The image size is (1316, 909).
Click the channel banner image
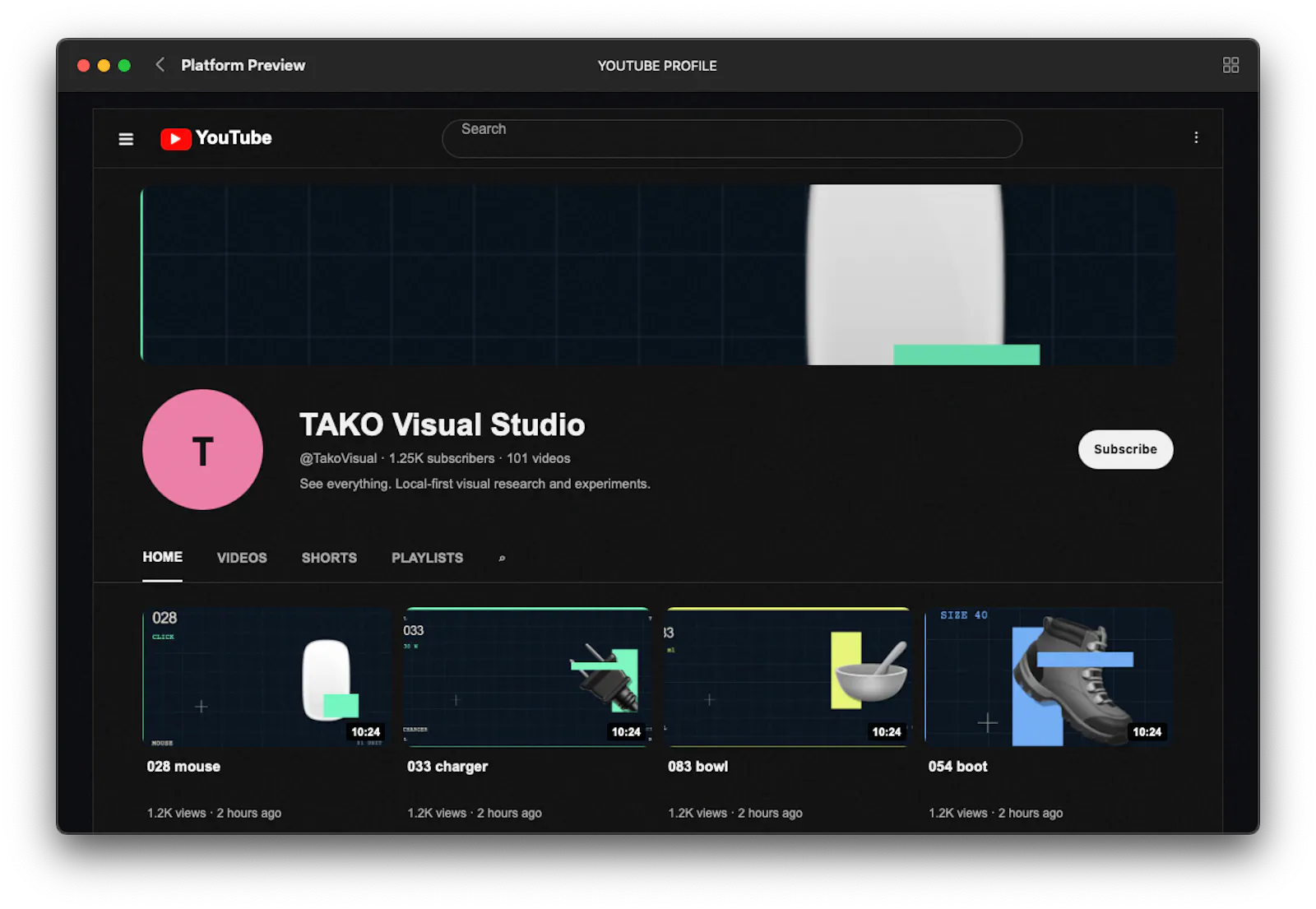658,275
